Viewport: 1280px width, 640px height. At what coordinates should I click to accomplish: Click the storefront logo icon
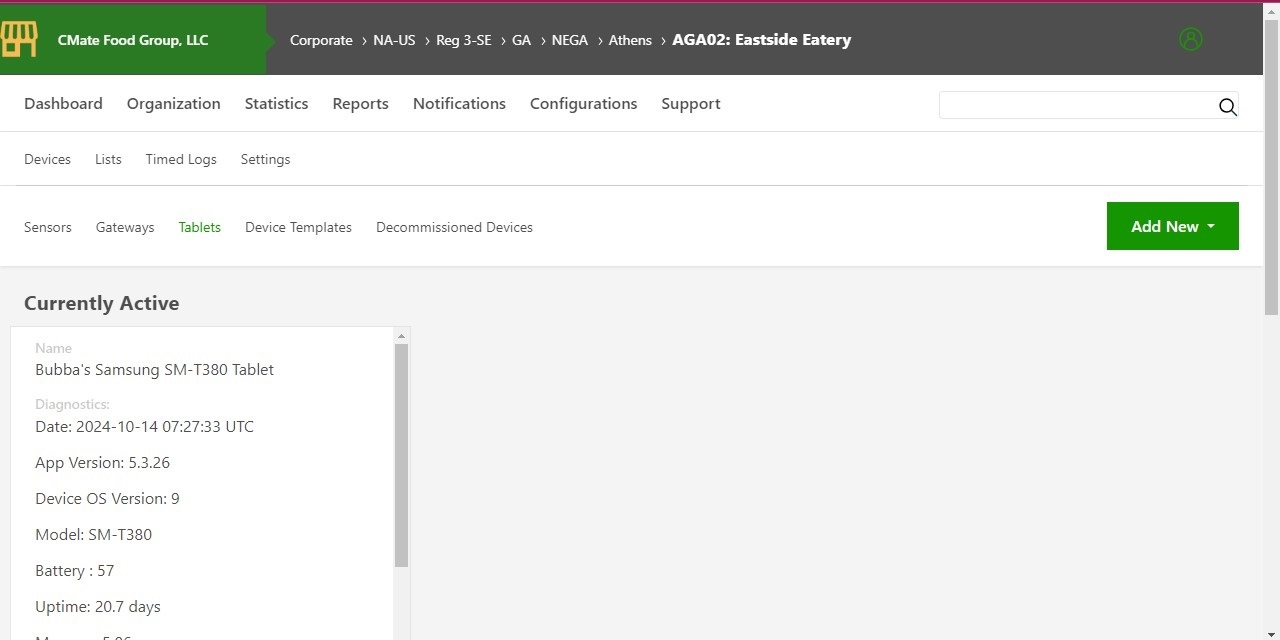pyautogui.click(x=19, y=39)
